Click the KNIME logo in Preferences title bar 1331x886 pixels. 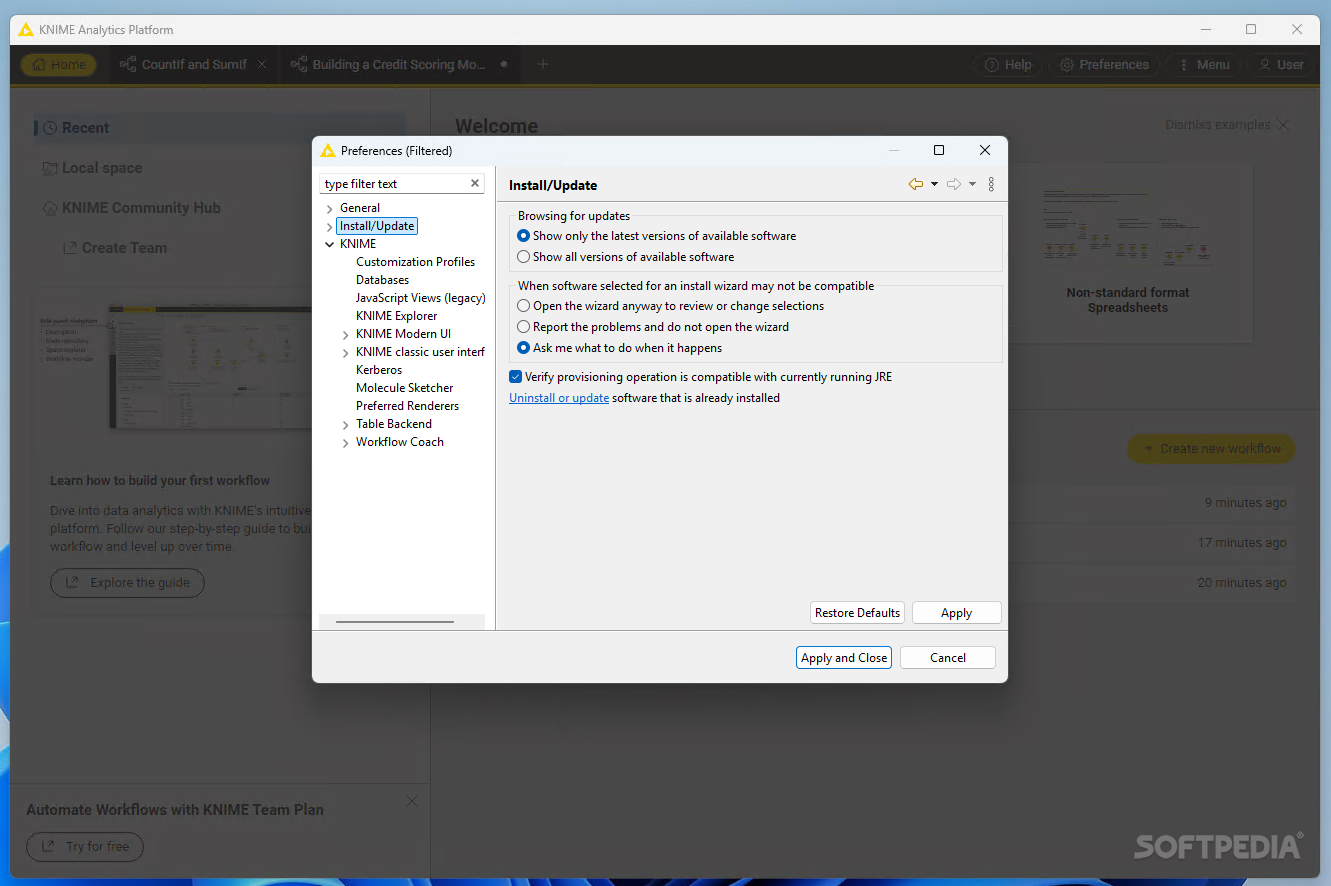(327, 151)
